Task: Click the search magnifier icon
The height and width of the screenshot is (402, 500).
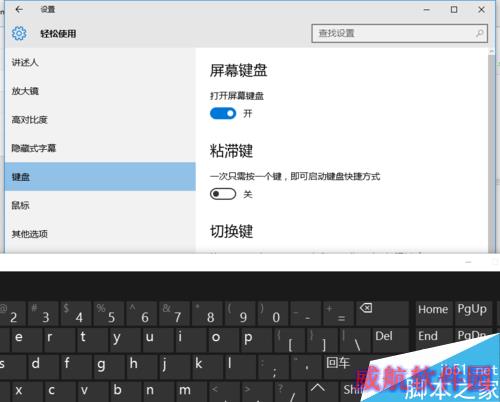Action: pos(479,33)
